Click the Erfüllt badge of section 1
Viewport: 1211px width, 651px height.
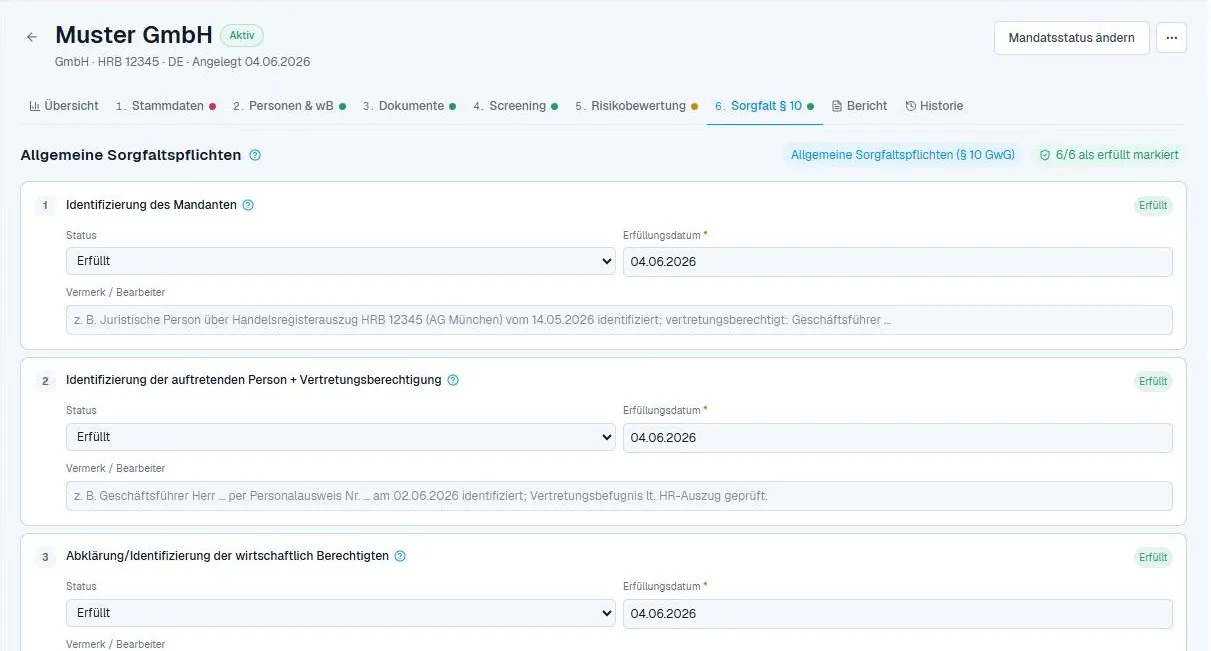(1153, 206)
